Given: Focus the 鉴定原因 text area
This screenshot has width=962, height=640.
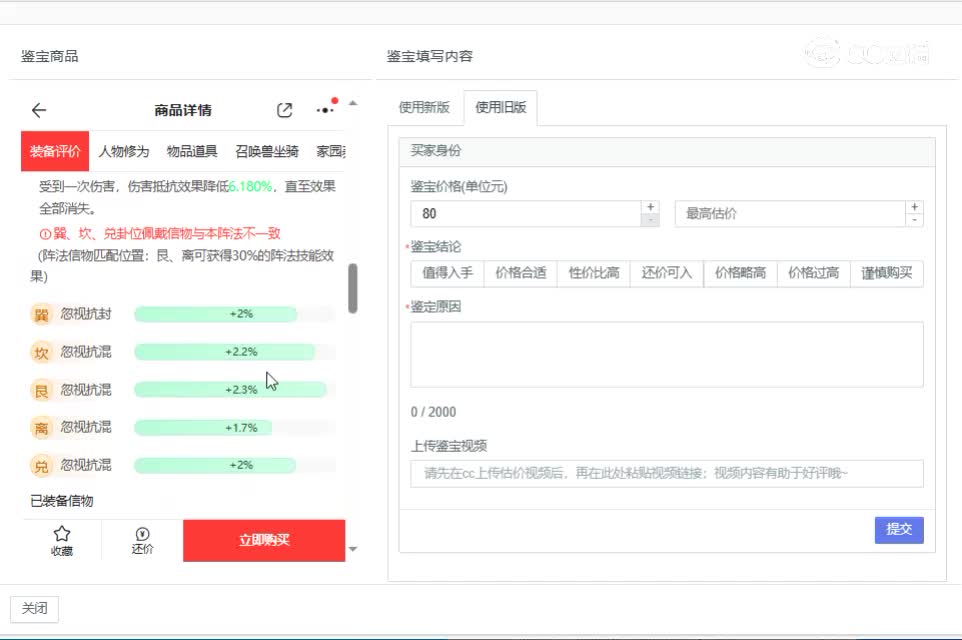Looking at the screenshot, I should [x=666, y=354].
